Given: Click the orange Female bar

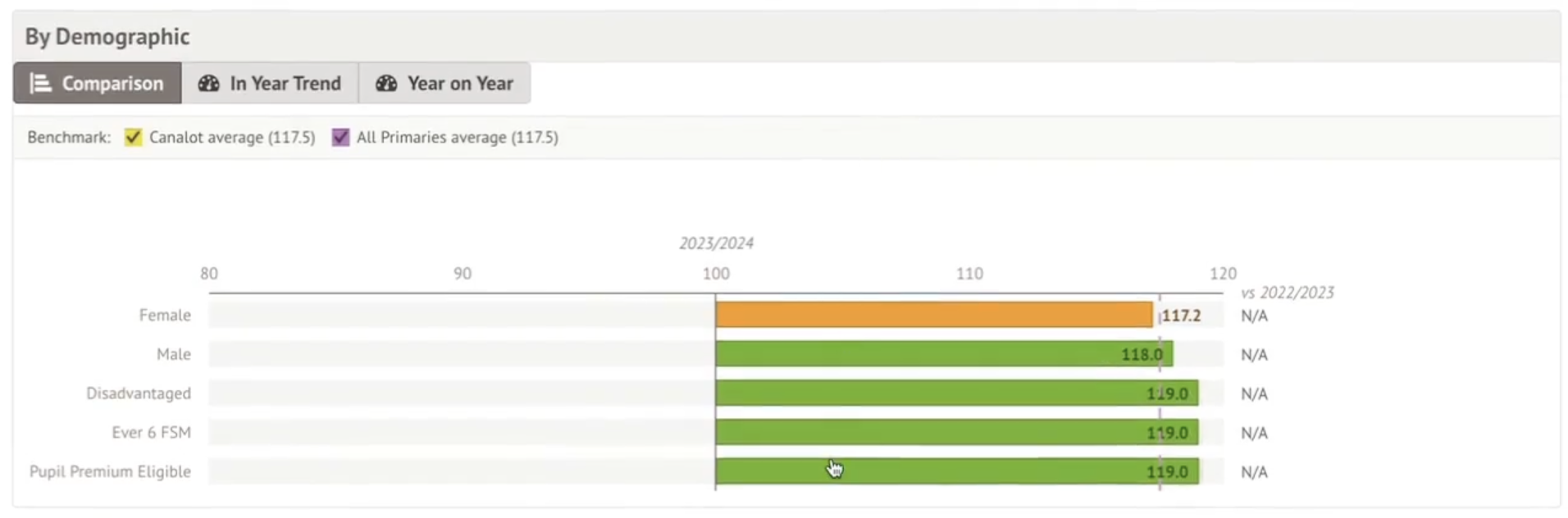Looking at the screenshot, I should 933,315.
